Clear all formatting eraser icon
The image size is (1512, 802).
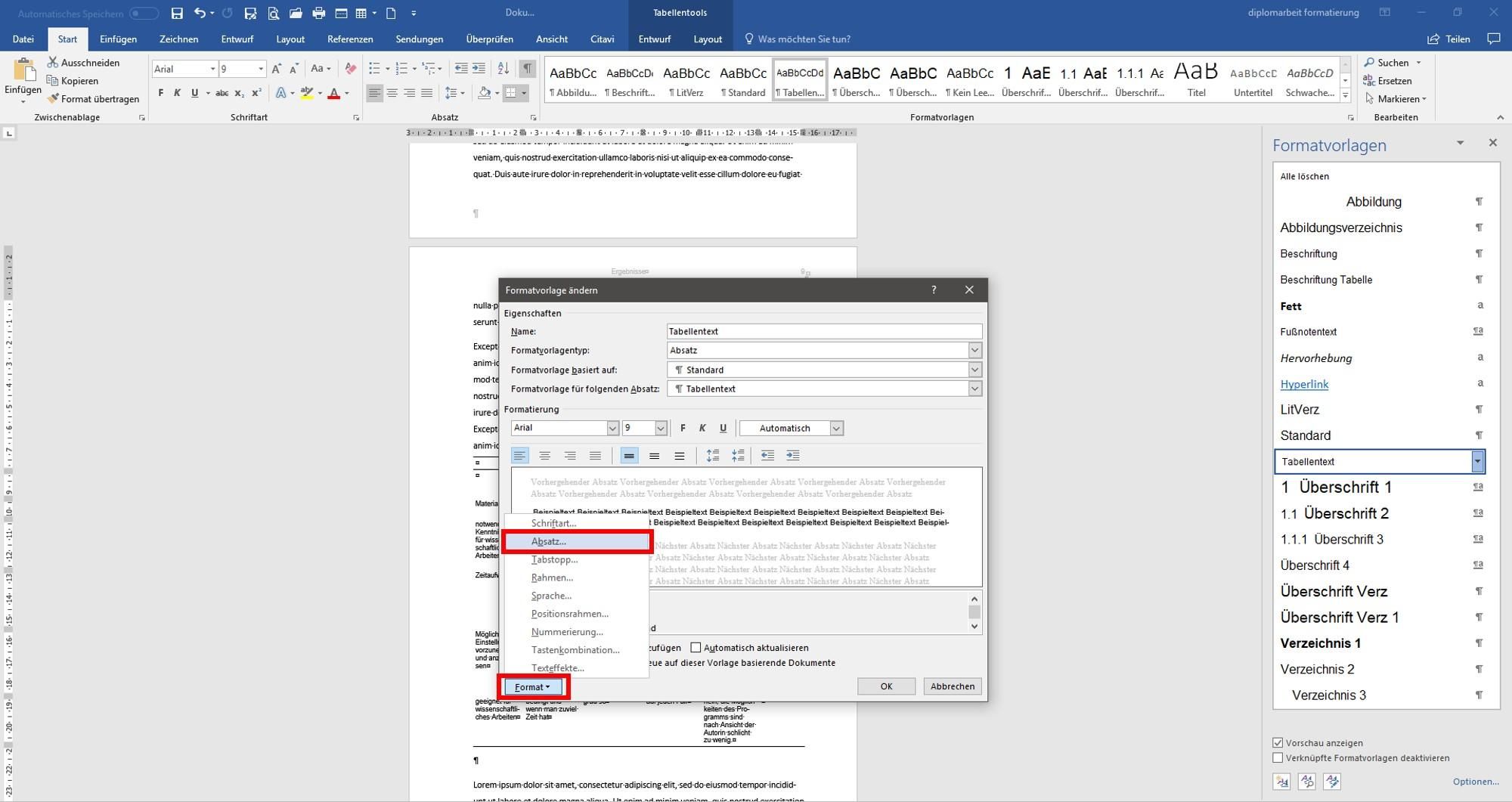pos(350,69)
